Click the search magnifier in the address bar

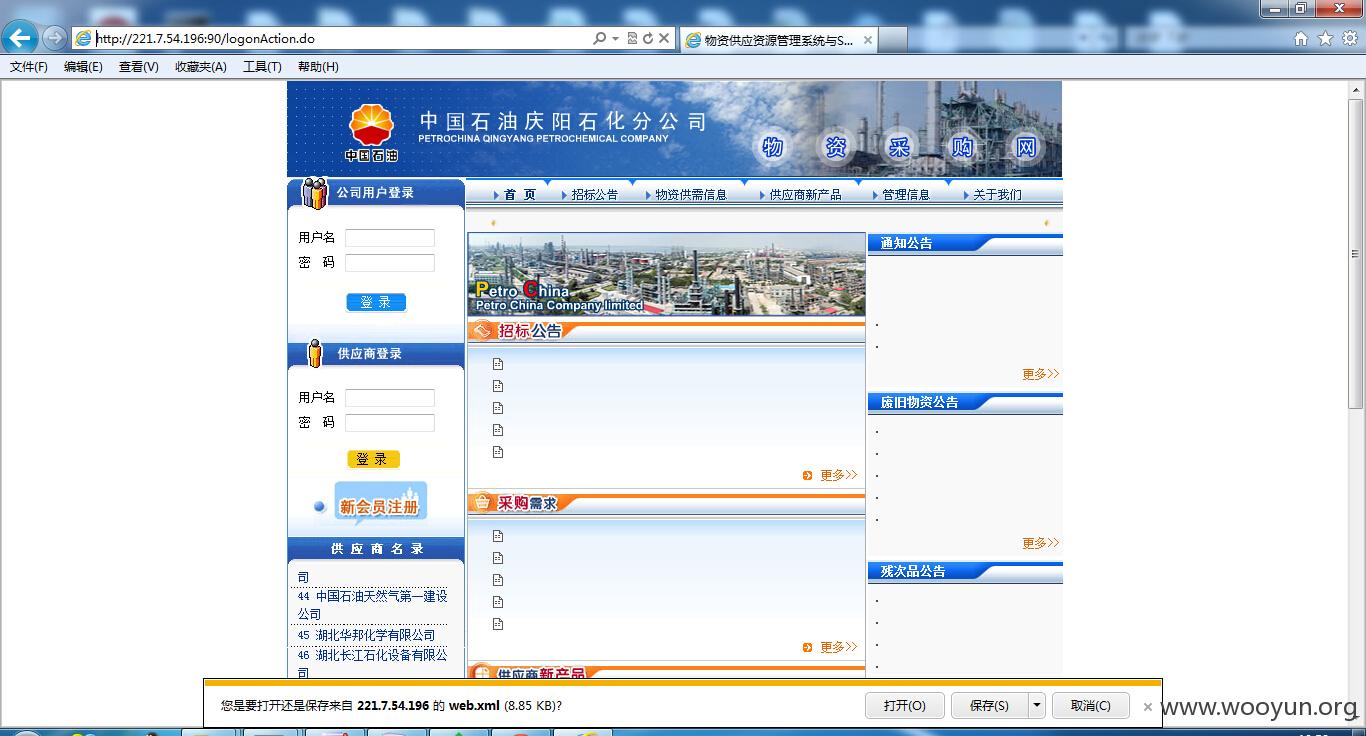(x=599, y=39)
